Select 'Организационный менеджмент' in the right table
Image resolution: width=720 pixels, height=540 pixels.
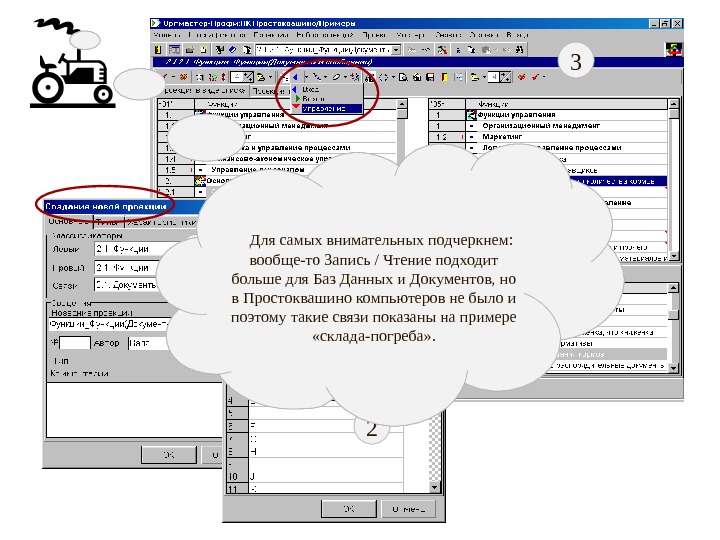coord(547,125)
